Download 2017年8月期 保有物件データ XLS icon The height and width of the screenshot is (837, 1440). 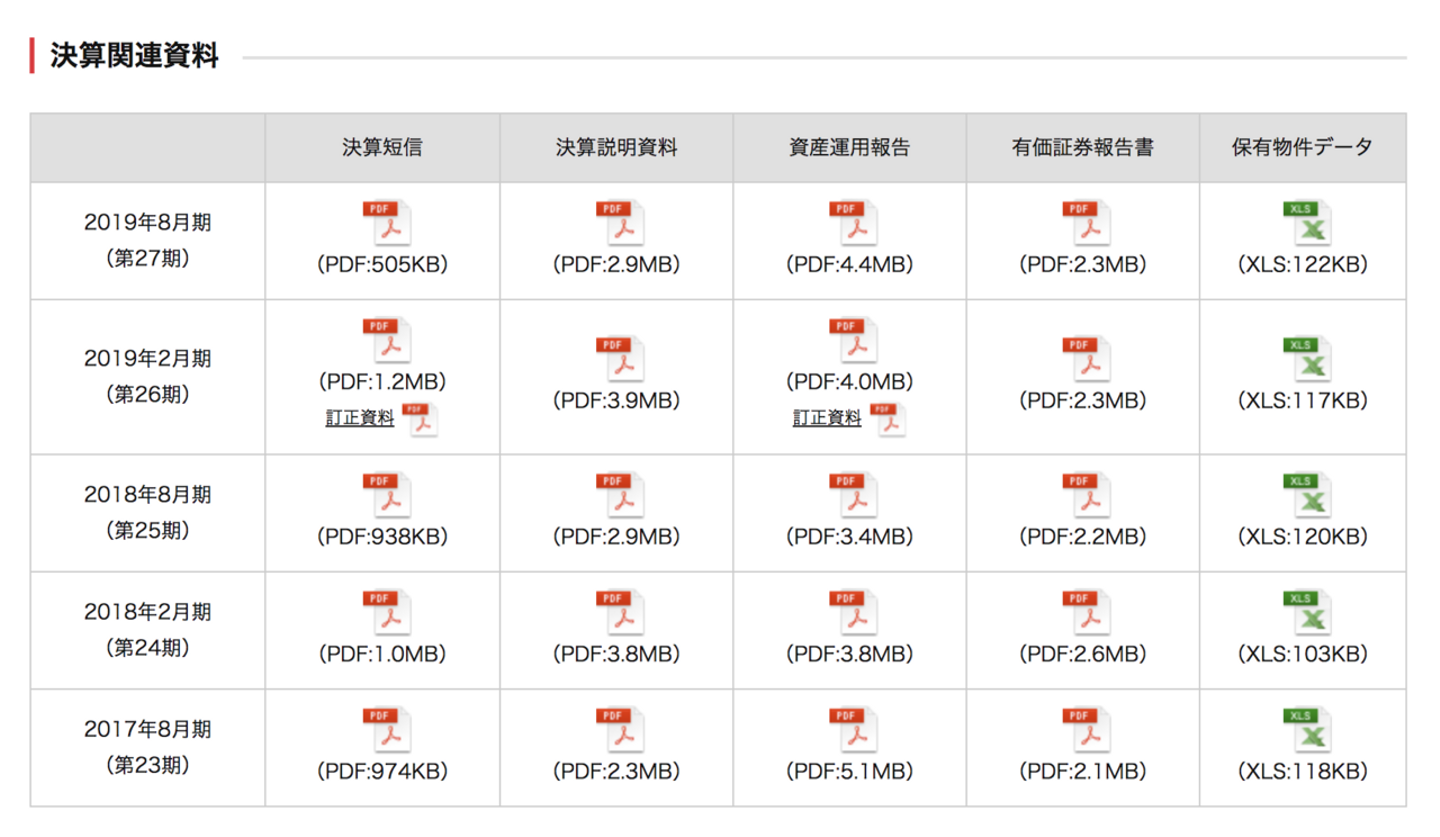point(1306,729)
